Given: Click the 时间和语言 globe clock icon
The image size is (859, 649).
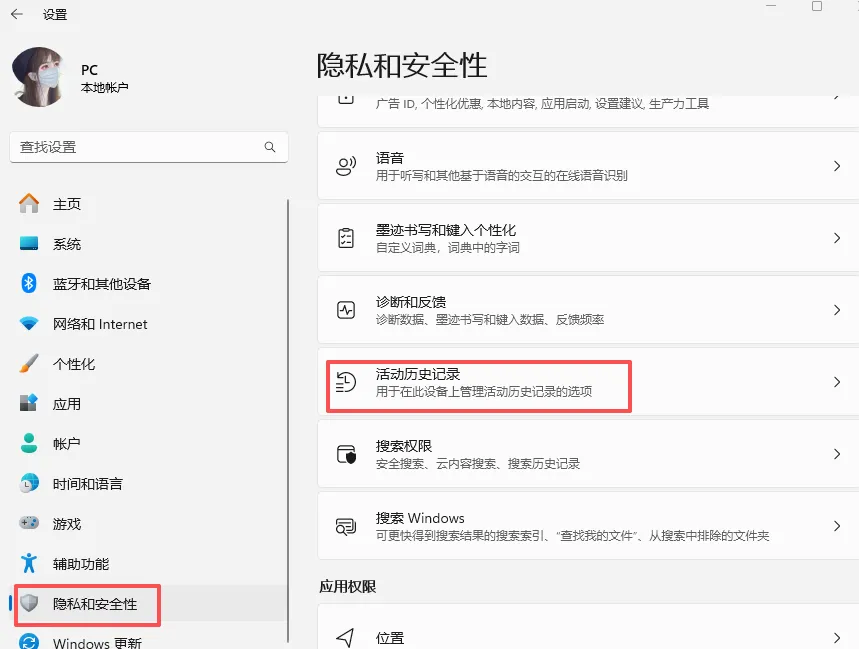Looking at the screenshot, I should tap(29, 484).
